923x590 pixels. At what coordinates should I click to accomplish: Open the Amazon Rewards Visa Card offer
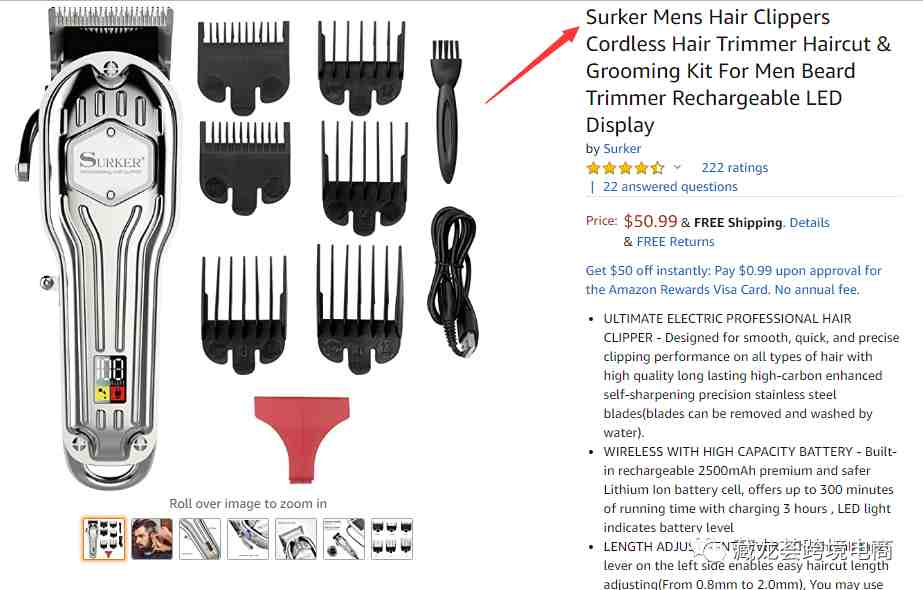733,280
